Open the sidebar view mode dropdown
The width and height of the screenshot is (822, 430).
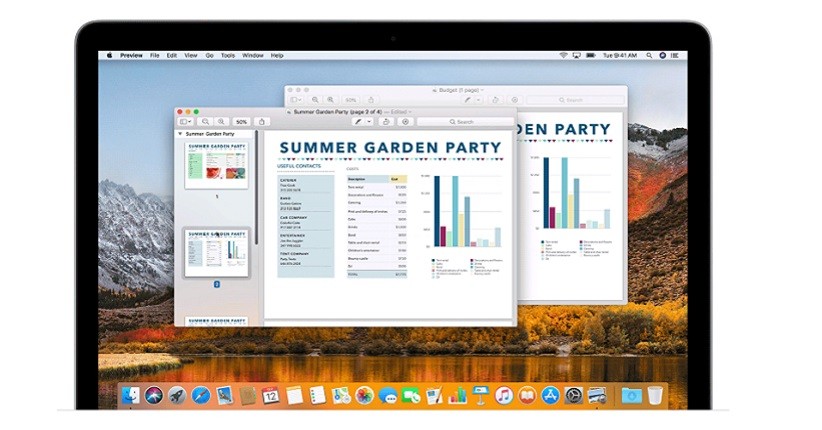point(186,122)
